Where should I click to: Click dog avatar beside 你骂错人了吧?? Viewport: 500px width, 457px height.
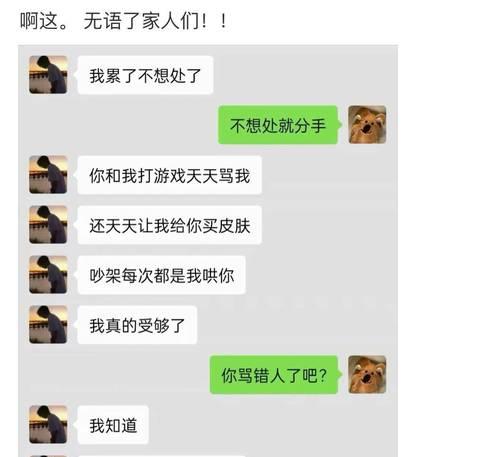coord(367,375)
